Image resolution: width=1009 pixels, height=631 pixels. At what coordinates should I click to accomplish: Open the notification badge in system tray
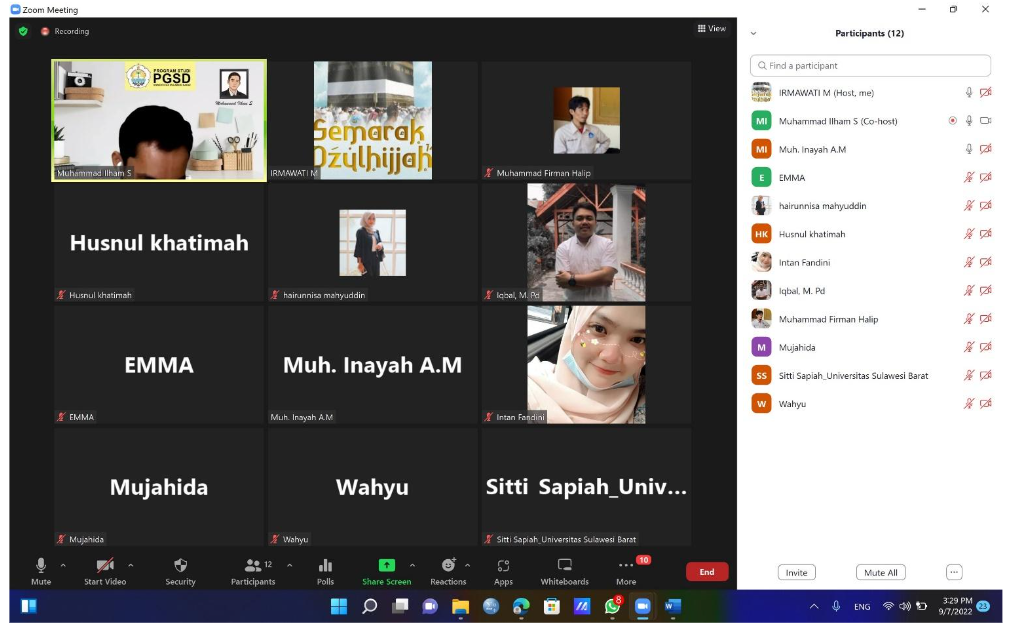click(983, 606)
